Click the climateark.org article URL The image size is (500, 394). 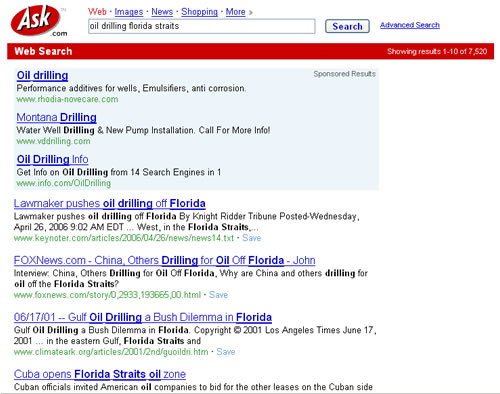pyautogui.click(x=111, y=352)
